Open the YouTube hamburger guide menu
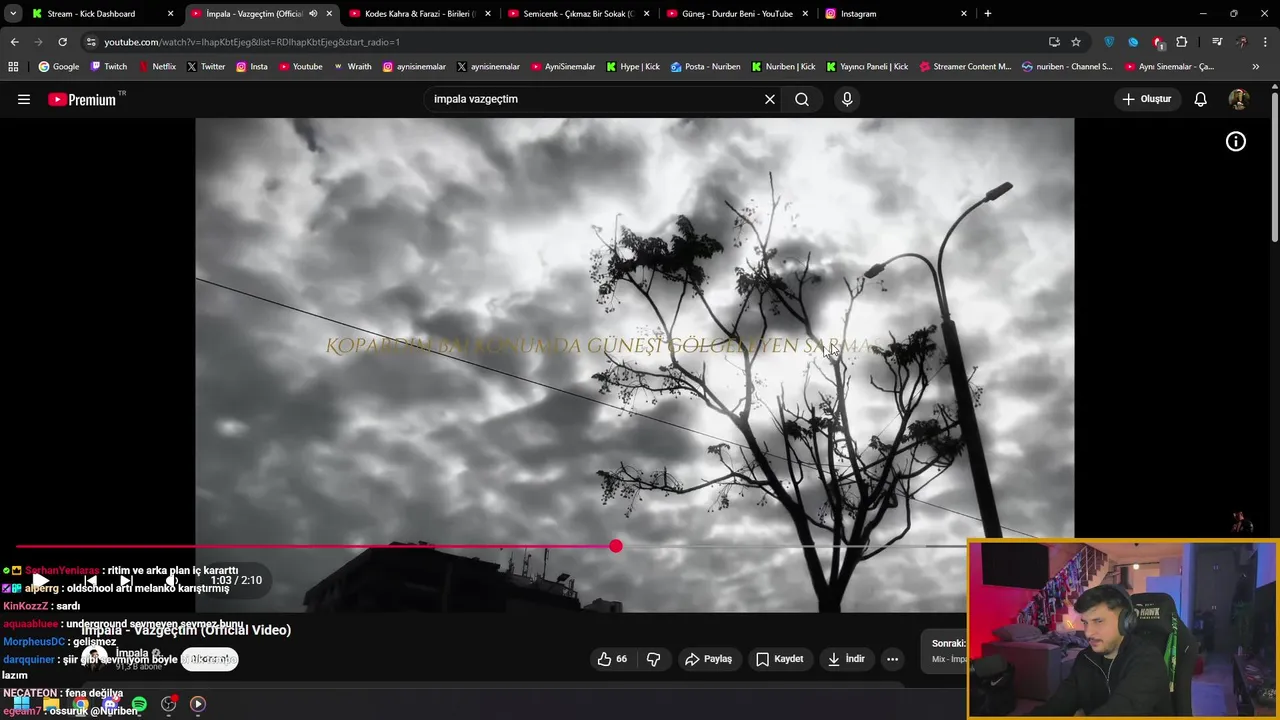 tap(24, 99)
